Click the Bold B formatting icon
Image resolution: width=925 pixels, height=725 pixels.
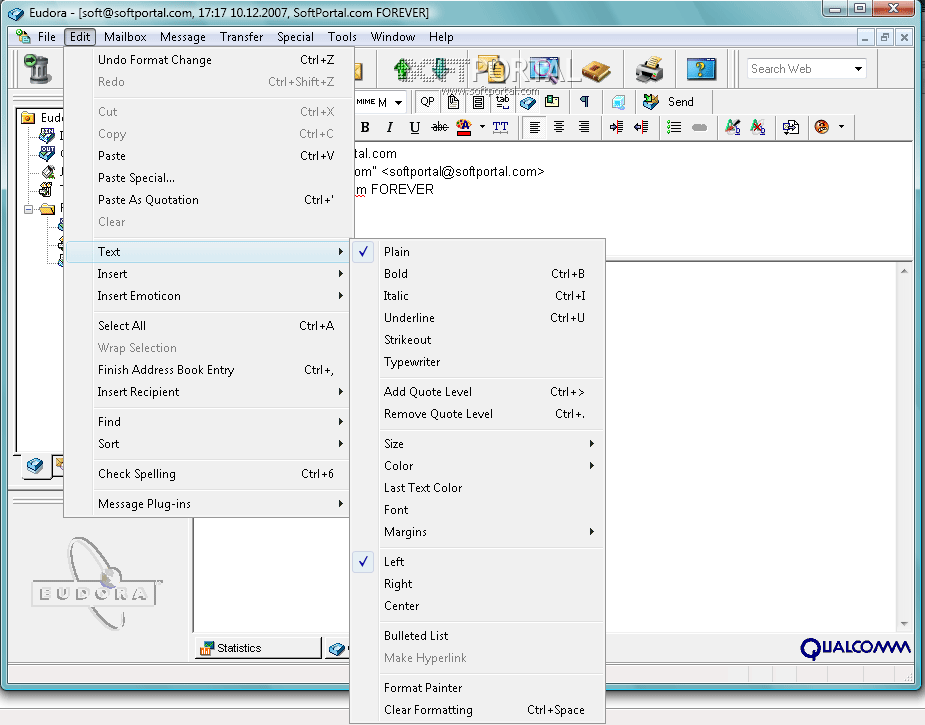365,127
